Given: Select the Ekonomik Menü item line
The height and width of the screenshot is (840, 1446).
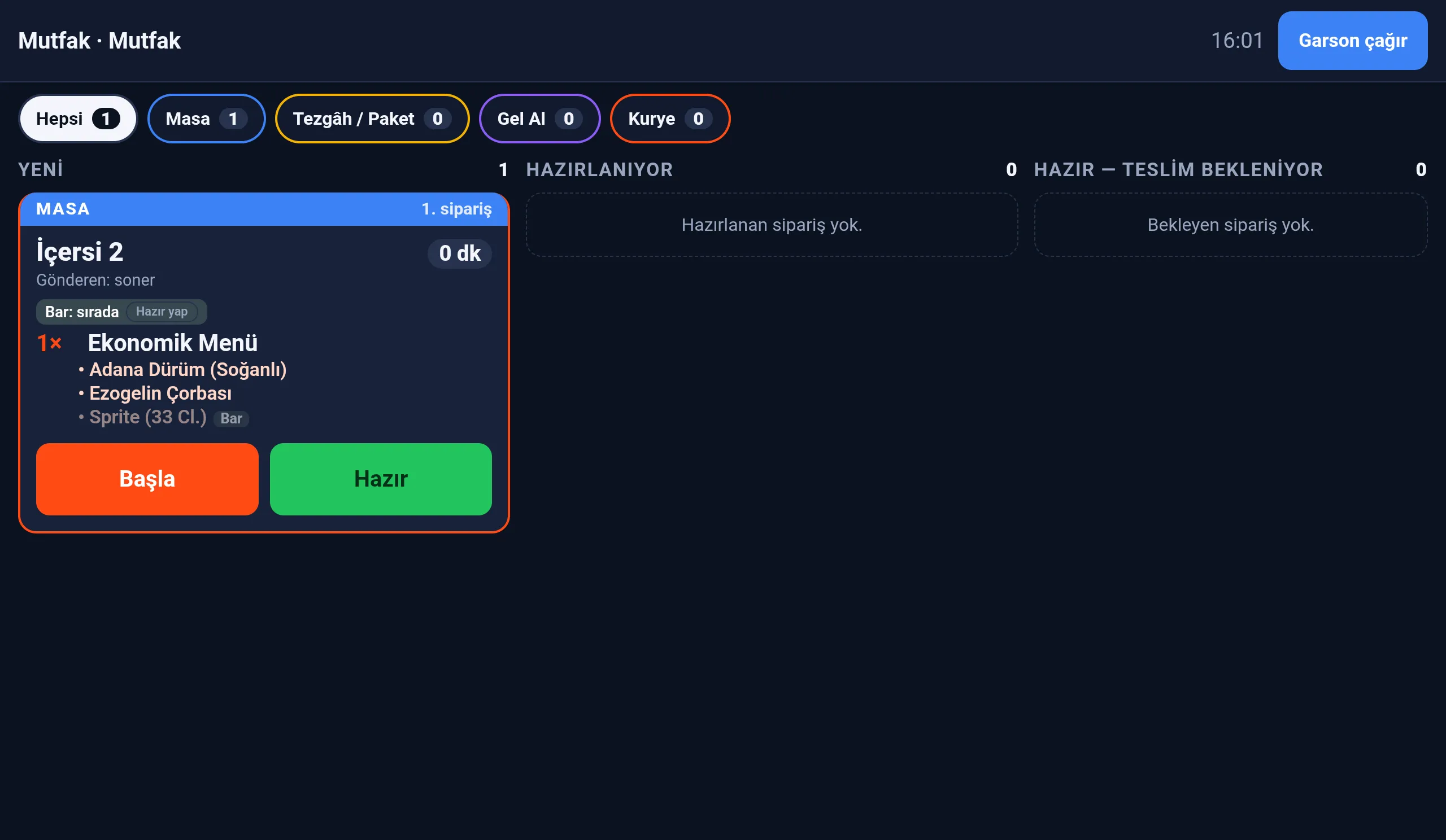Looking at the screenshot, I should pos(173,343).
